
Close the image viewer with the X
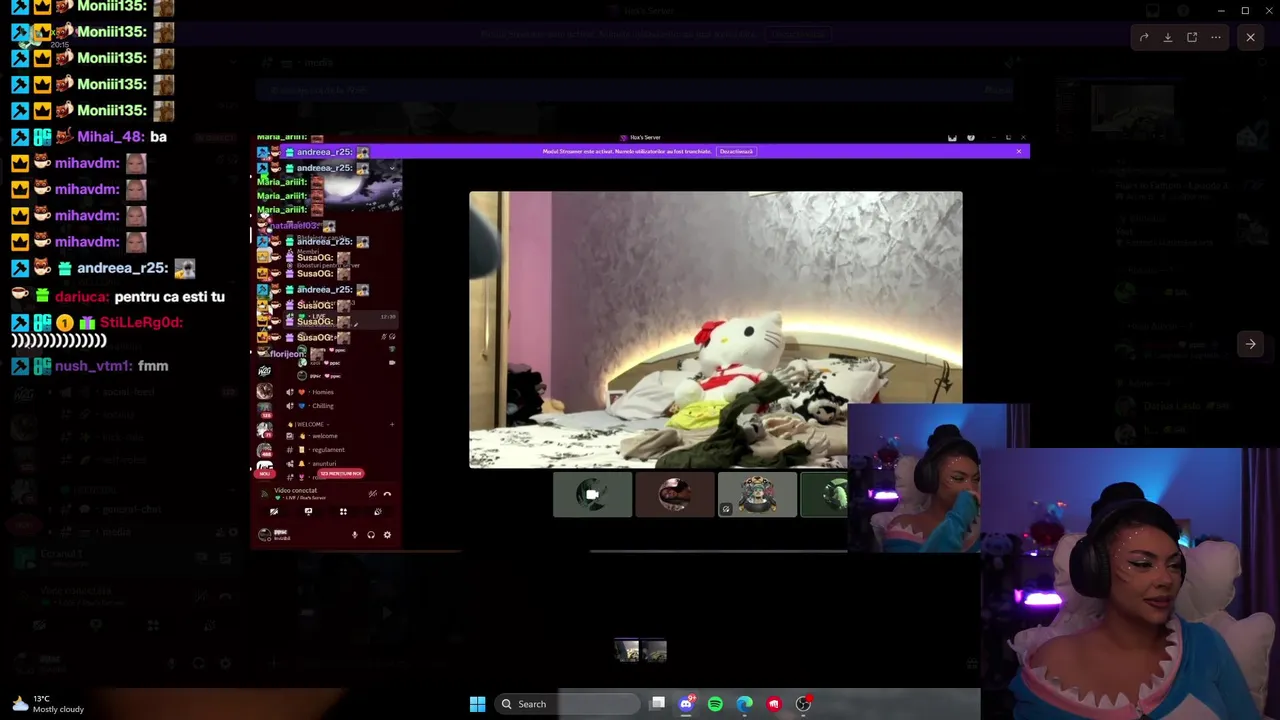1250,37
